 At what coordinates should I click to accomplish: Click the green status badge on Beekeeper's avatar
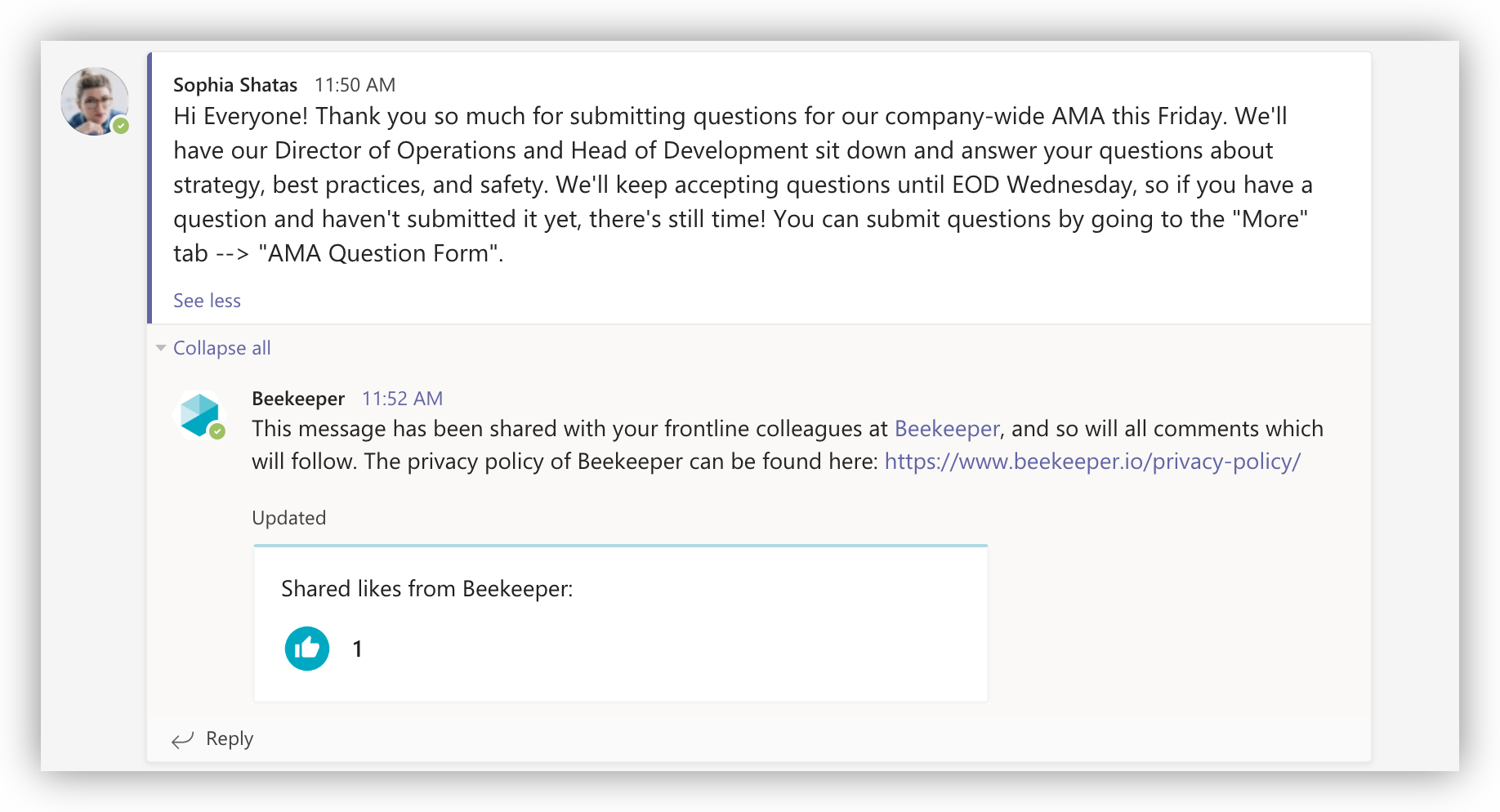[217, 431]
